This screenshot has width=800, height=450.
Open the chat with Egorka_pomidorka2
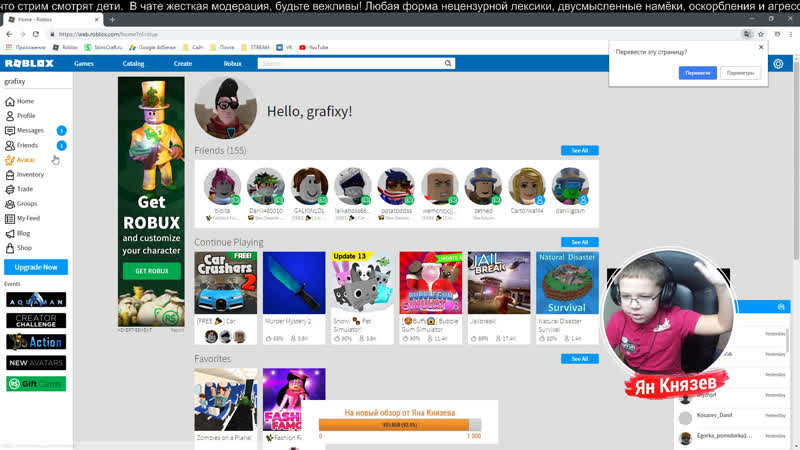click(732, 437)
